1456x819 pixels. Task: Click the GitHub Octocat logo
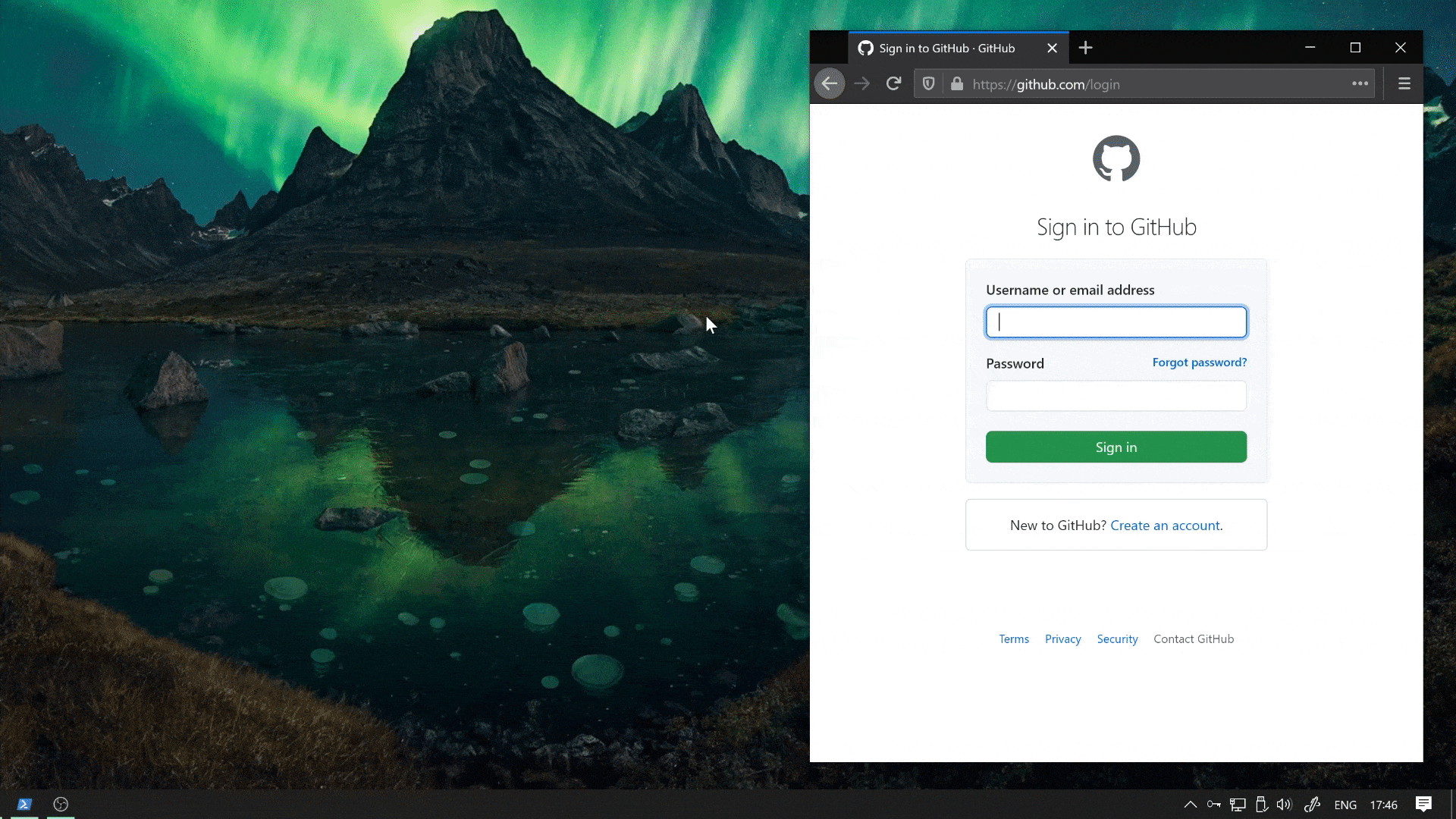1116,158
